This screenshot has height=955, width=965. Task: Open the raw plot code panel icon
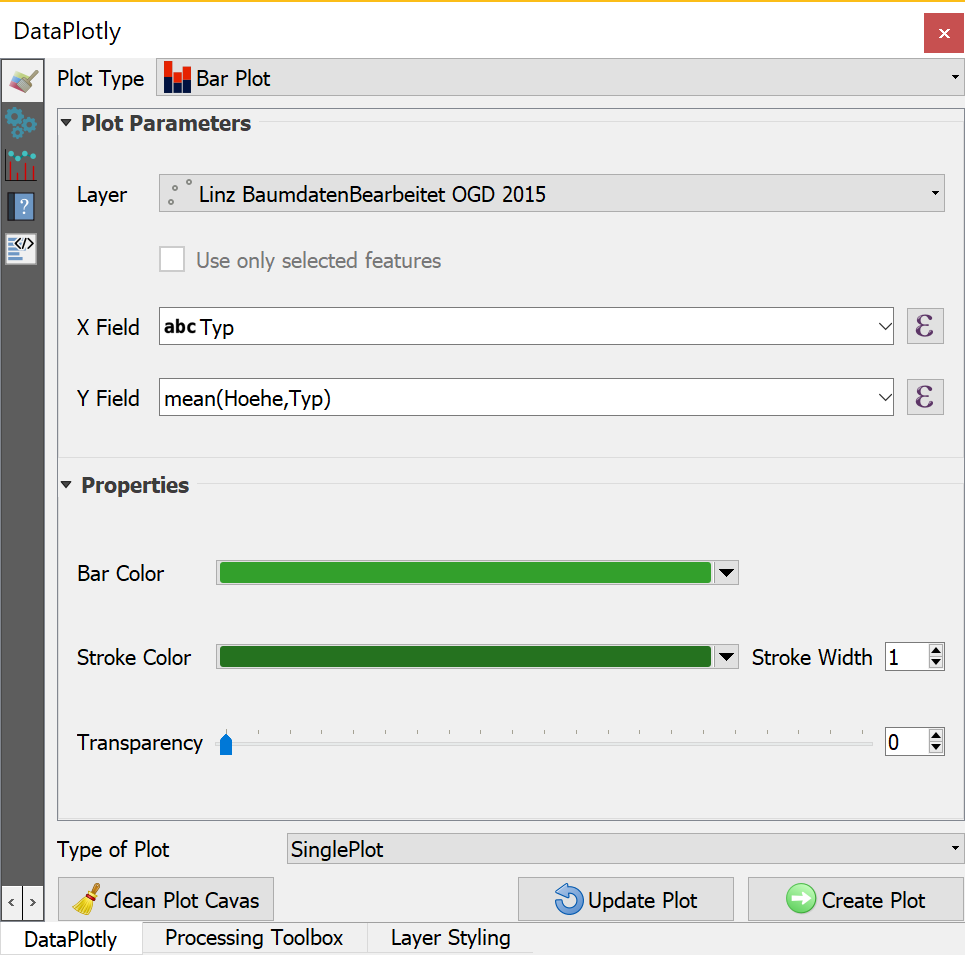pyautogui.click(x=22, y=248)
